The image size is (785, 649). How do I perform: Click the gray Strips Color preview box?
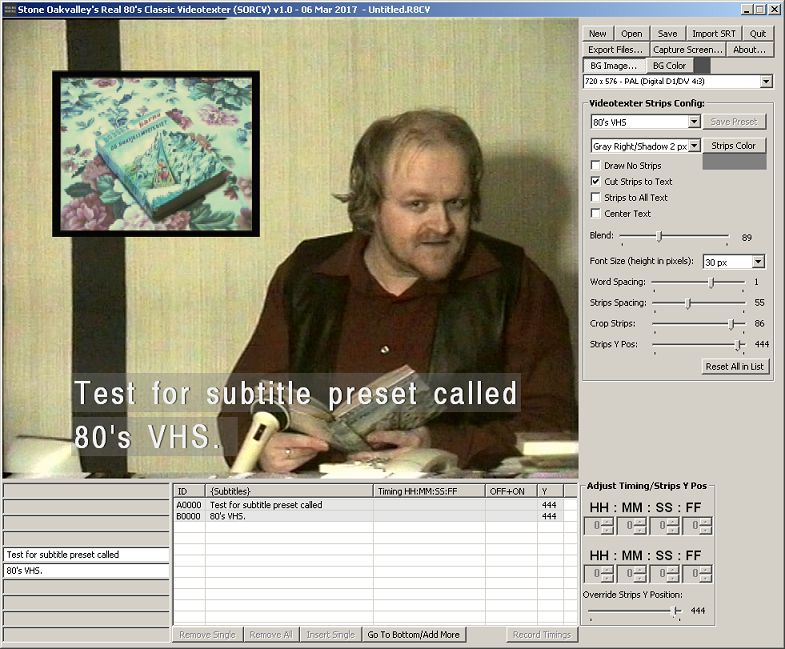tap(734, 161)
